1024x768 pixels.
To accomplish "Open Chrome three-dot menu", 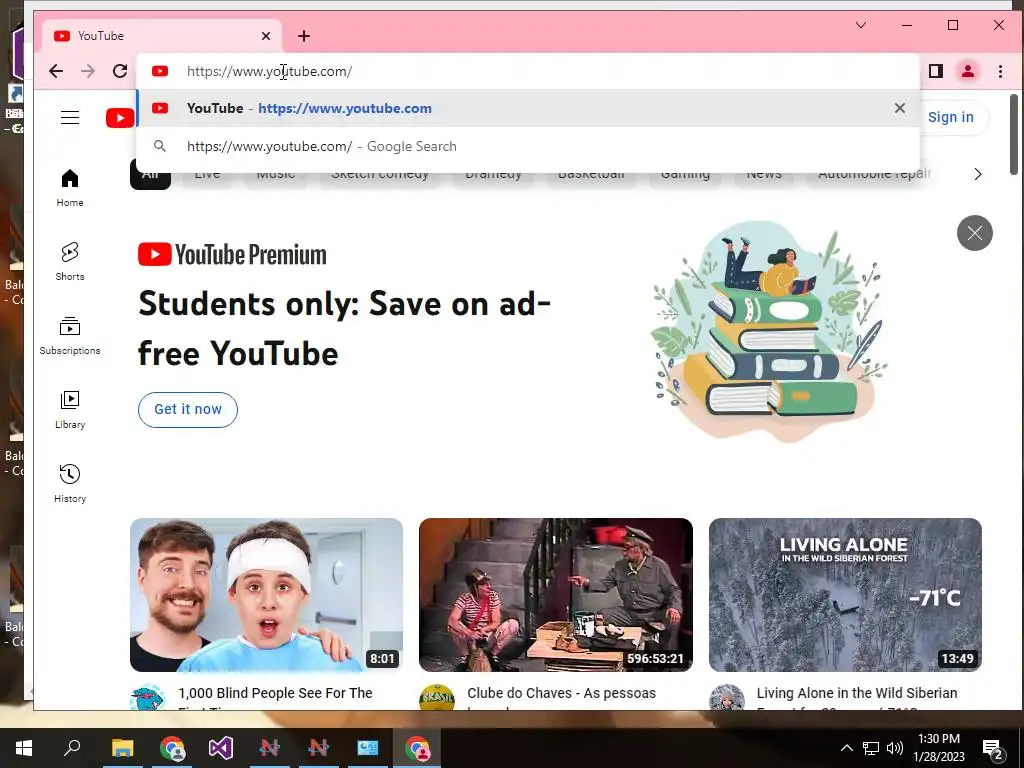I will pos(1000,71).
